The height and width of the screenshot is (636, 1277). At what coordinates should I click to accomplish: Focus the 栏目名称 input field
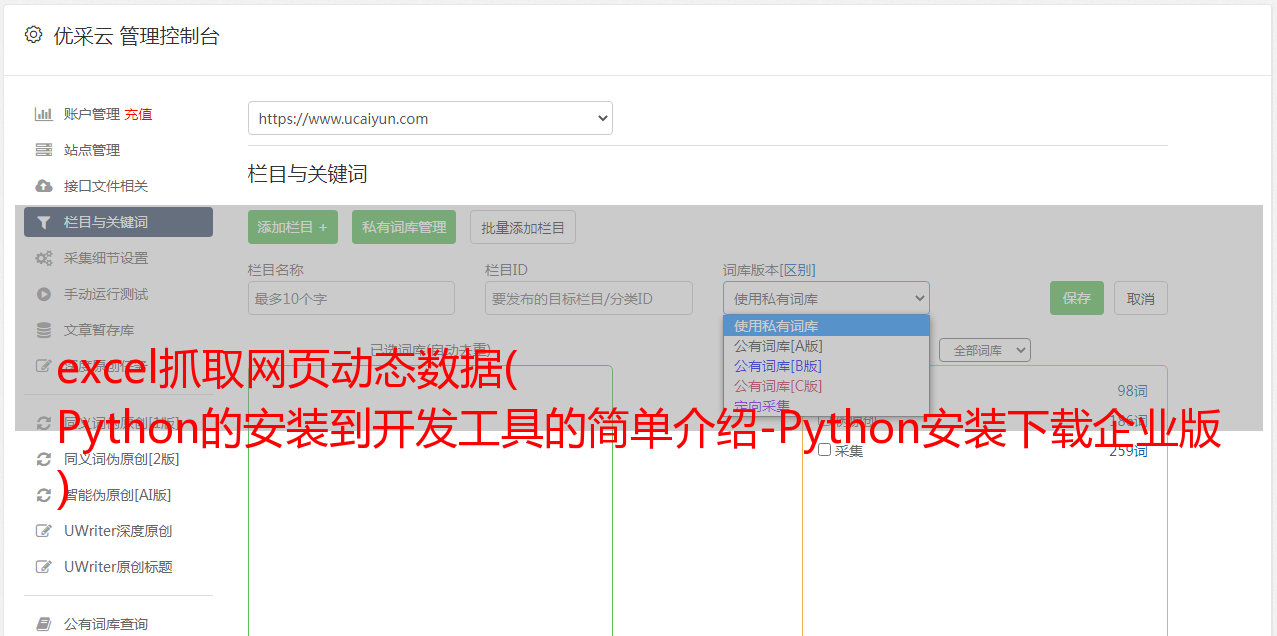tap(351, 298)
